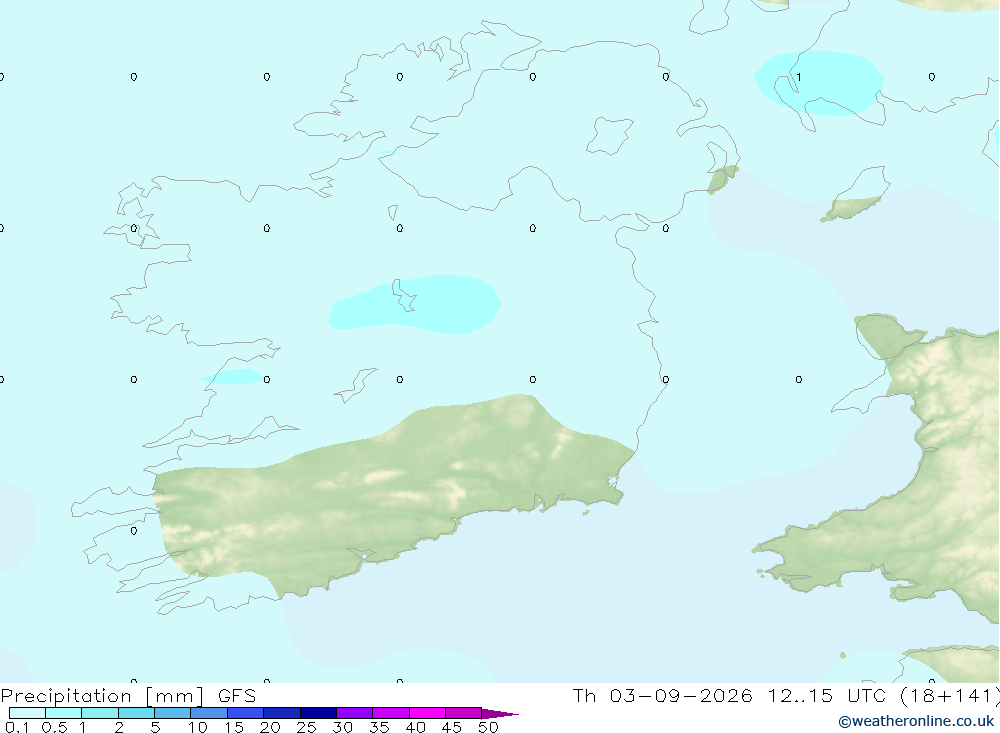
Task: Pick the 10–15 mm blue legend swatch
Action: click(209, 713)
